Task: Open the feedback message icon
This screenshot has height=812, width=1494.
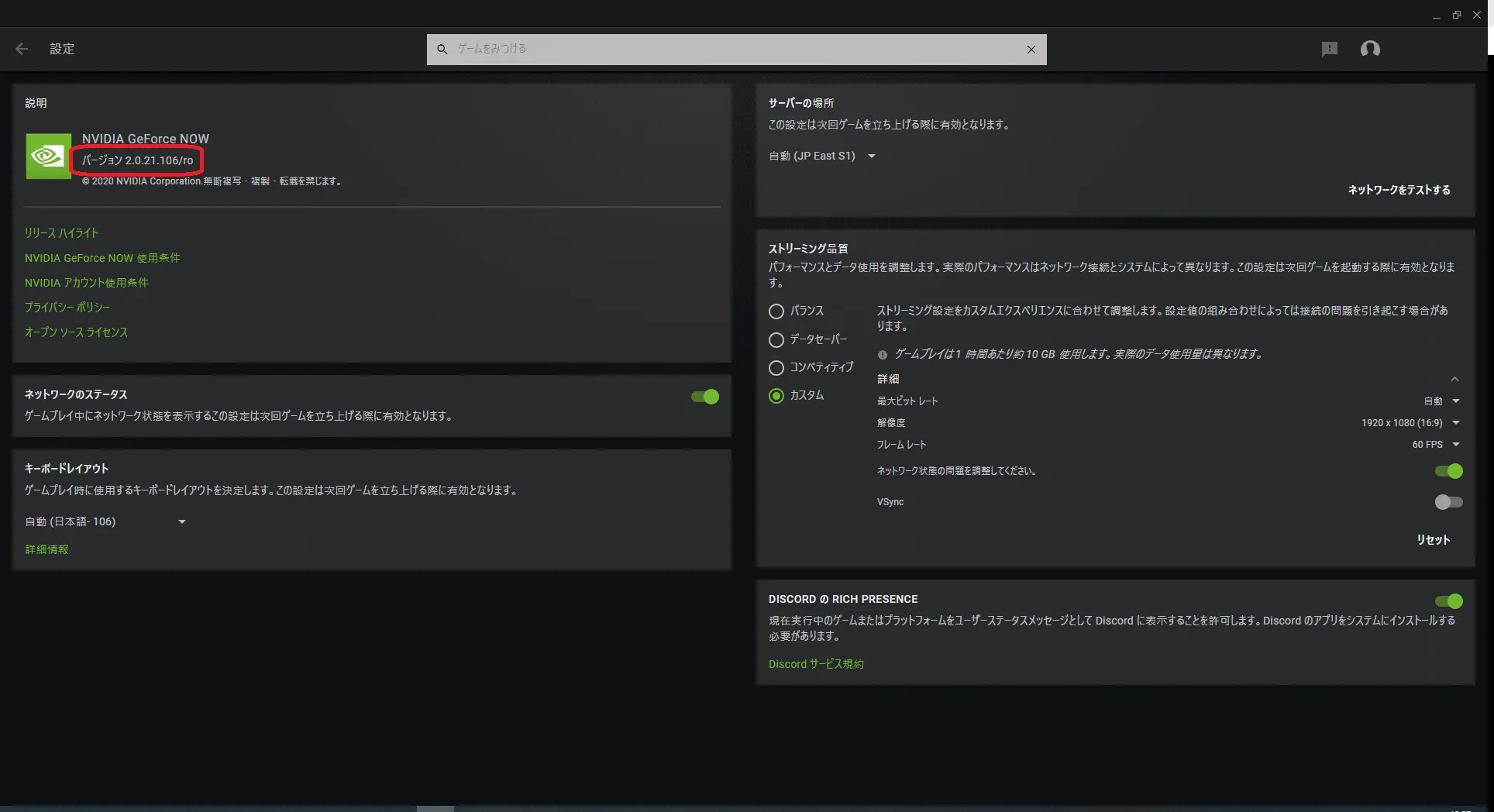Action: 1330,49
